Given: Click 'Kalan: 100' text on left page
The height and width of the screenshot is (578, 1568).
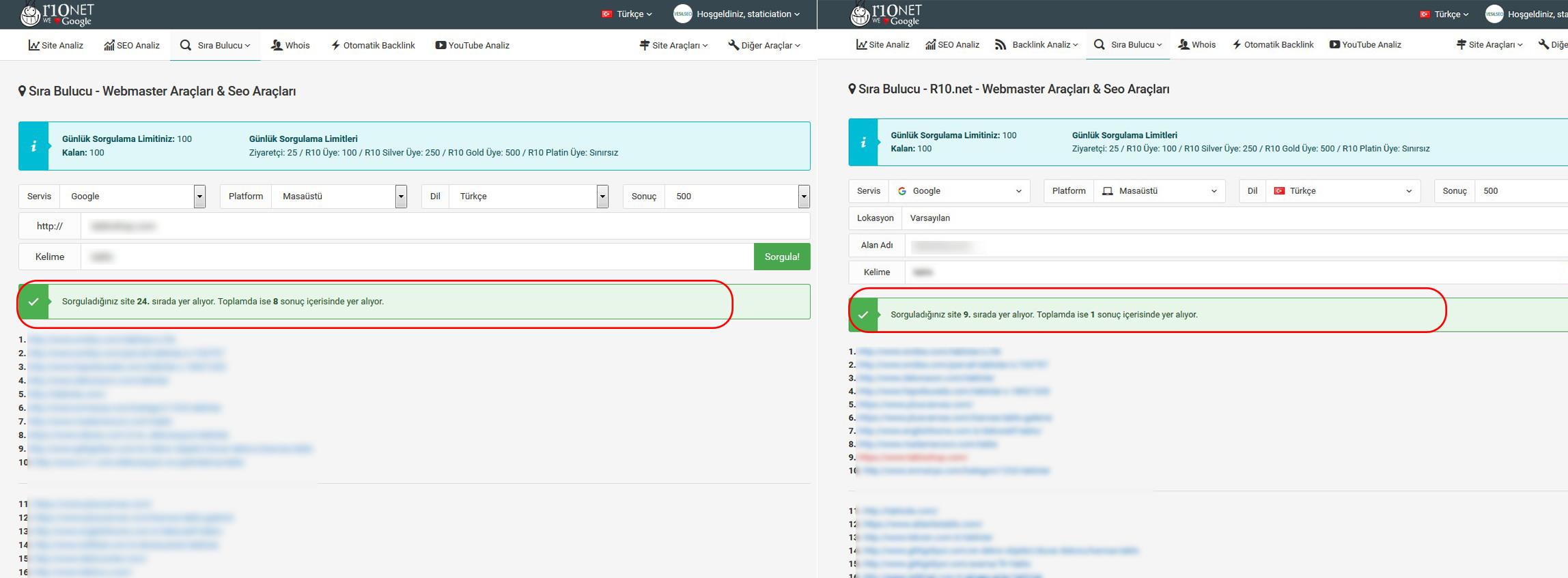Looking at the screenshot, I should click(83, 153).
